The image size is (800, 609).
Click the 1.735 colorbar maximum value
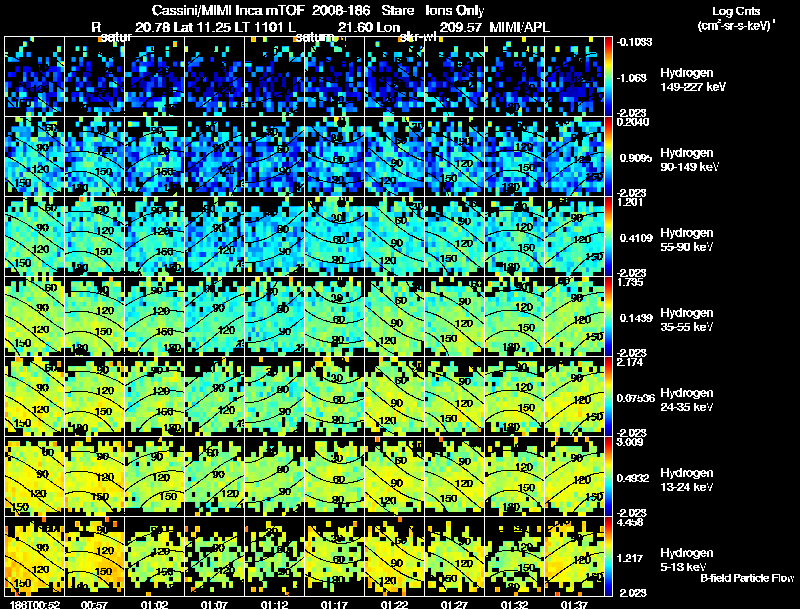tap(630, 282)
